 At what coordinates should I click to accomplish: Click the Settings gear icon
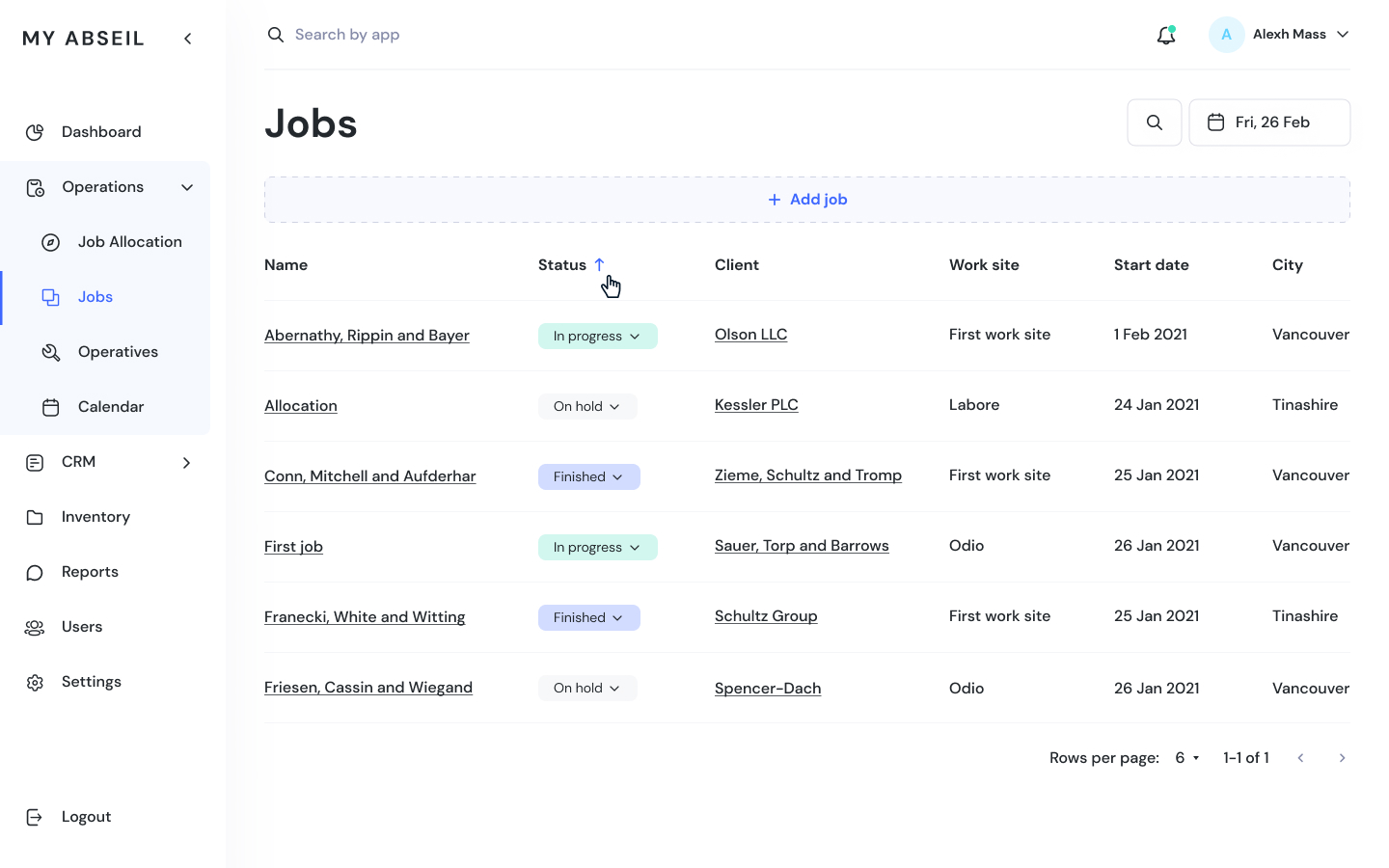[35, 683]
